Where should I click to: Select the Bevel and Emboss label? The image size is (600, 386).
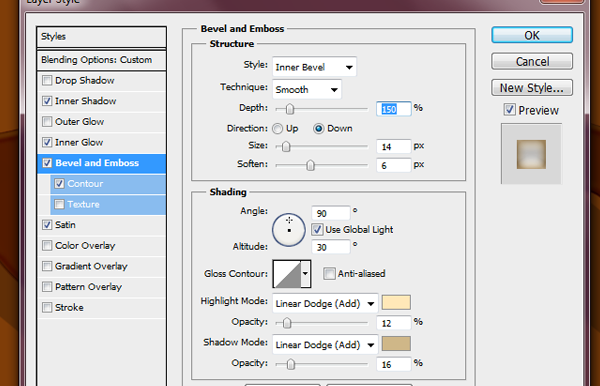(x=97, y=163)
